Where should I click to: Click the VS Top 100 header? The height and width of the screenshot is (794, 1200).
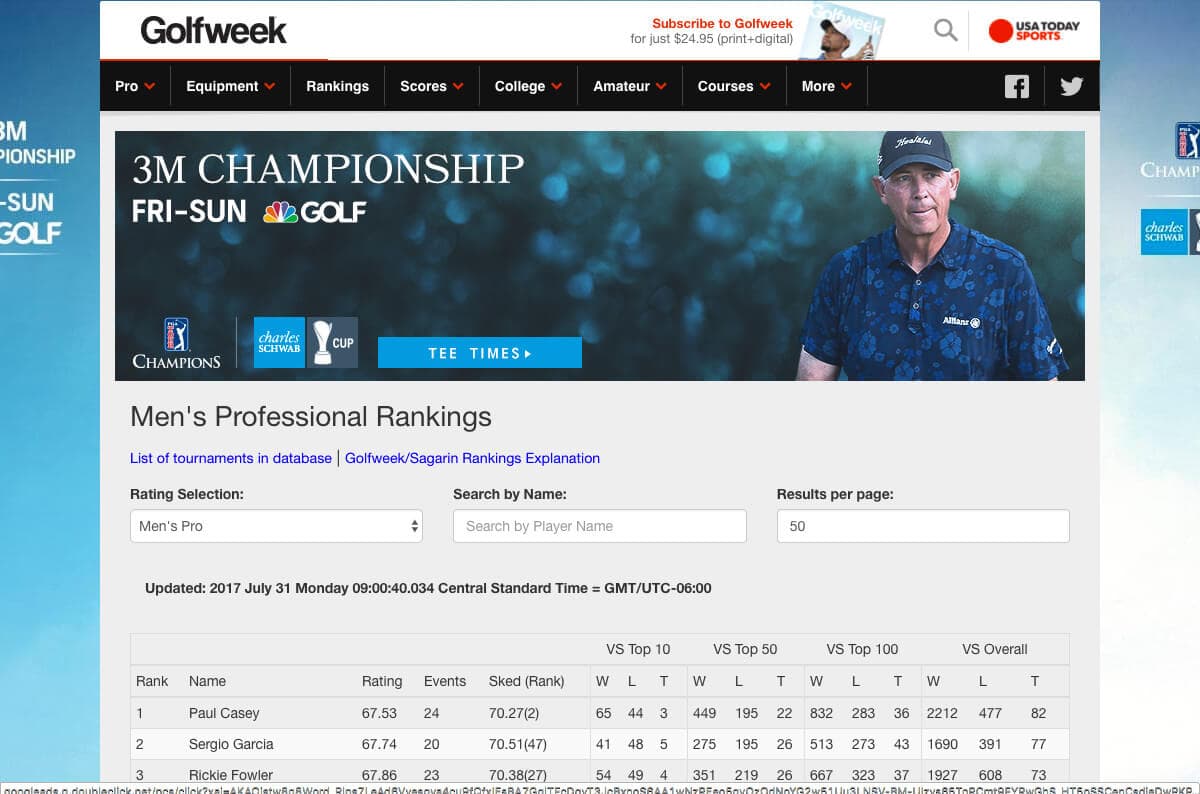(x=862, y=649)
